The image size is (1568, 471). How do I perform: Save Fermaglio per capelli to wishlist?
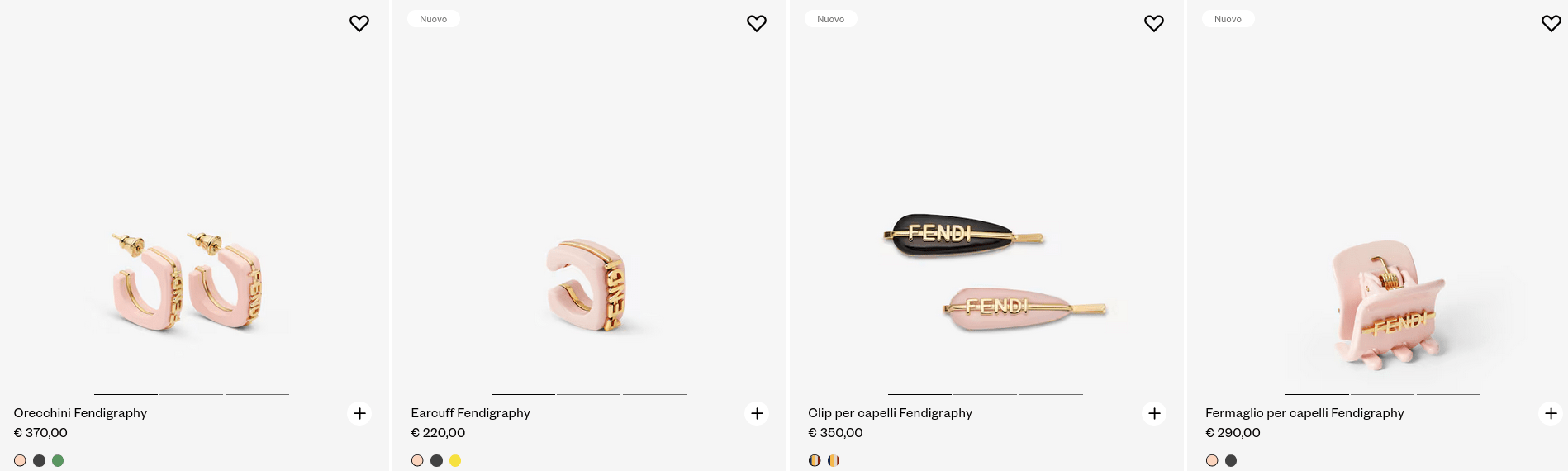[1551, 23]
